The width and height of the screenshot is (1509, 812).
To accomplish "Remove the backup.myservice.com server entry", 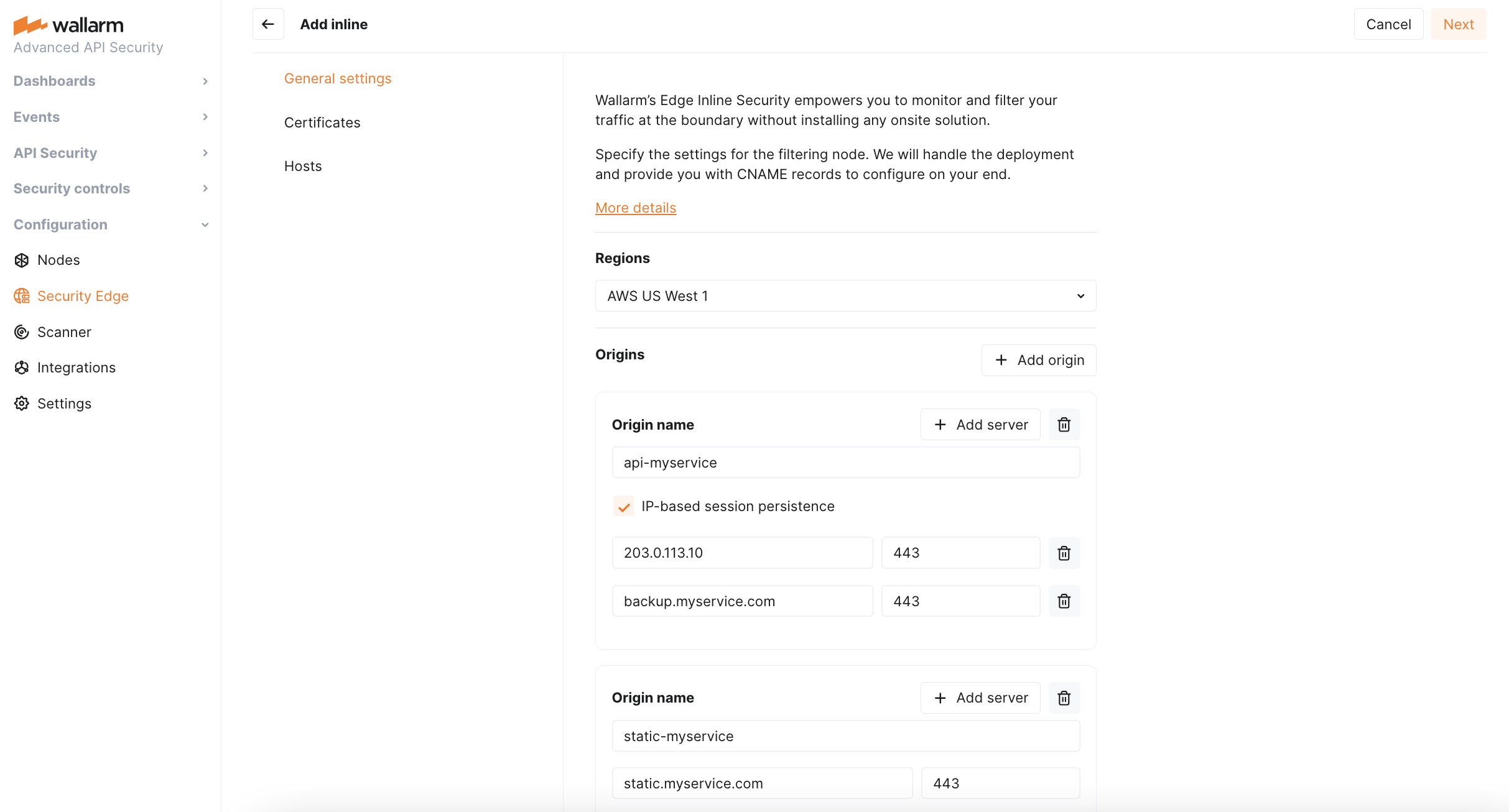I will pyautogui.click(x=1064, y=601).
